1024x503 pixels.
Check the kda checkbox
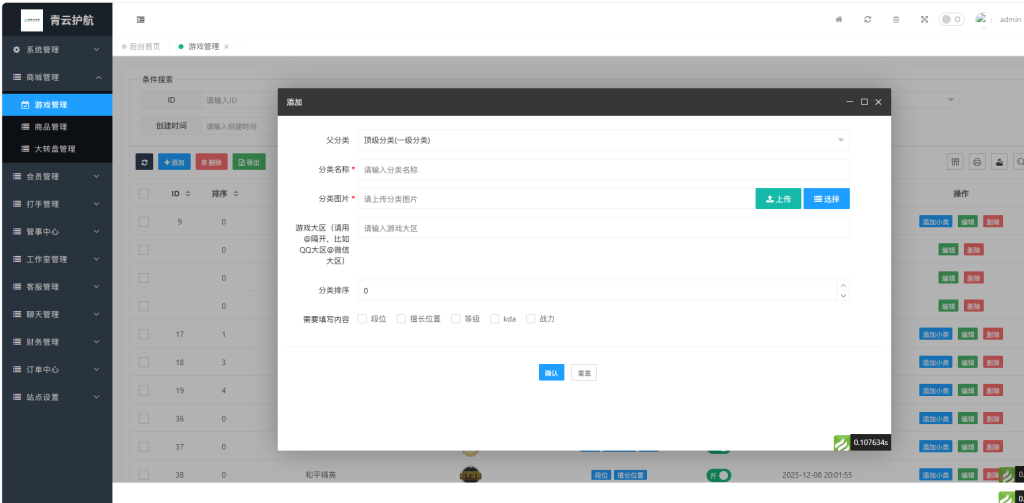(494, 319)
